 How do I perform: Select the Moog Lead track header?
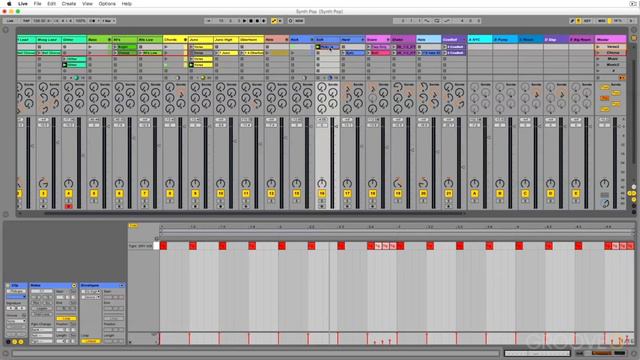click(x=49, y=40)
